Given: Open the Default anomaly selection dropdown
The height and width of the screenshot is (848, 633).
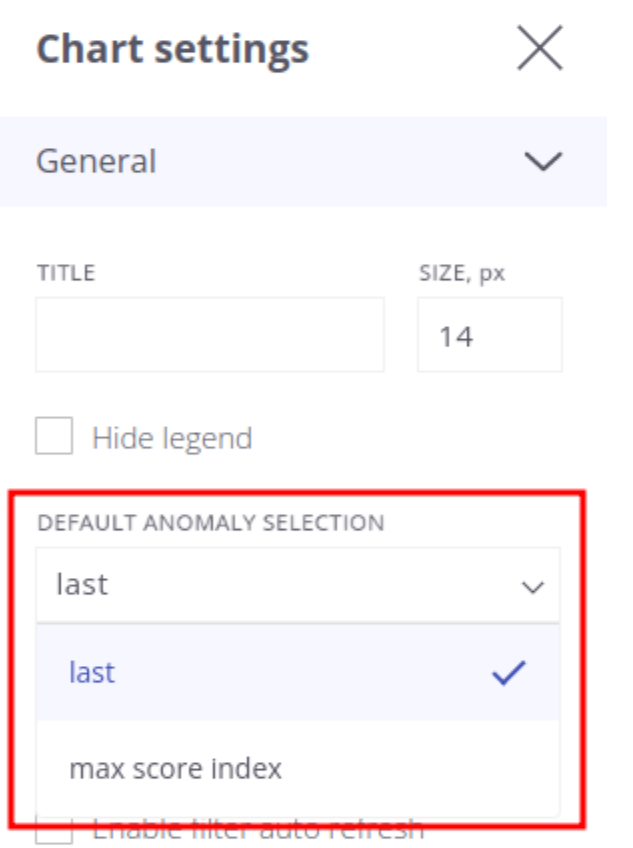Looking at the screenshot, I should [298, 585].
